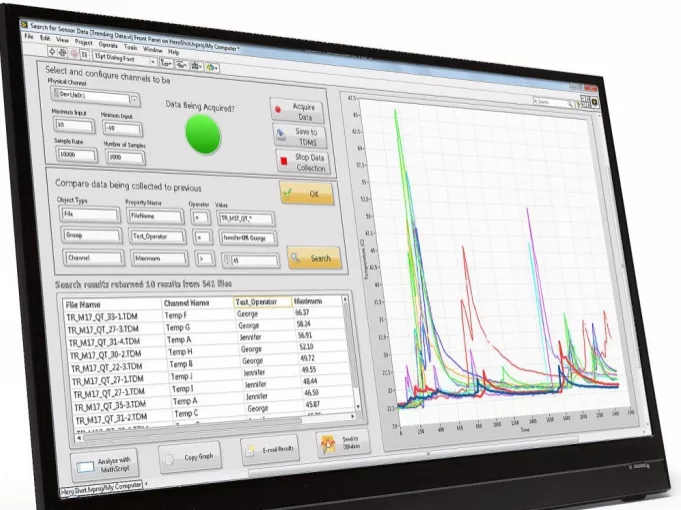Viewport: 681px width, 510px height.
Task: Open the Edit menu
Action: [x=45, y=38]
